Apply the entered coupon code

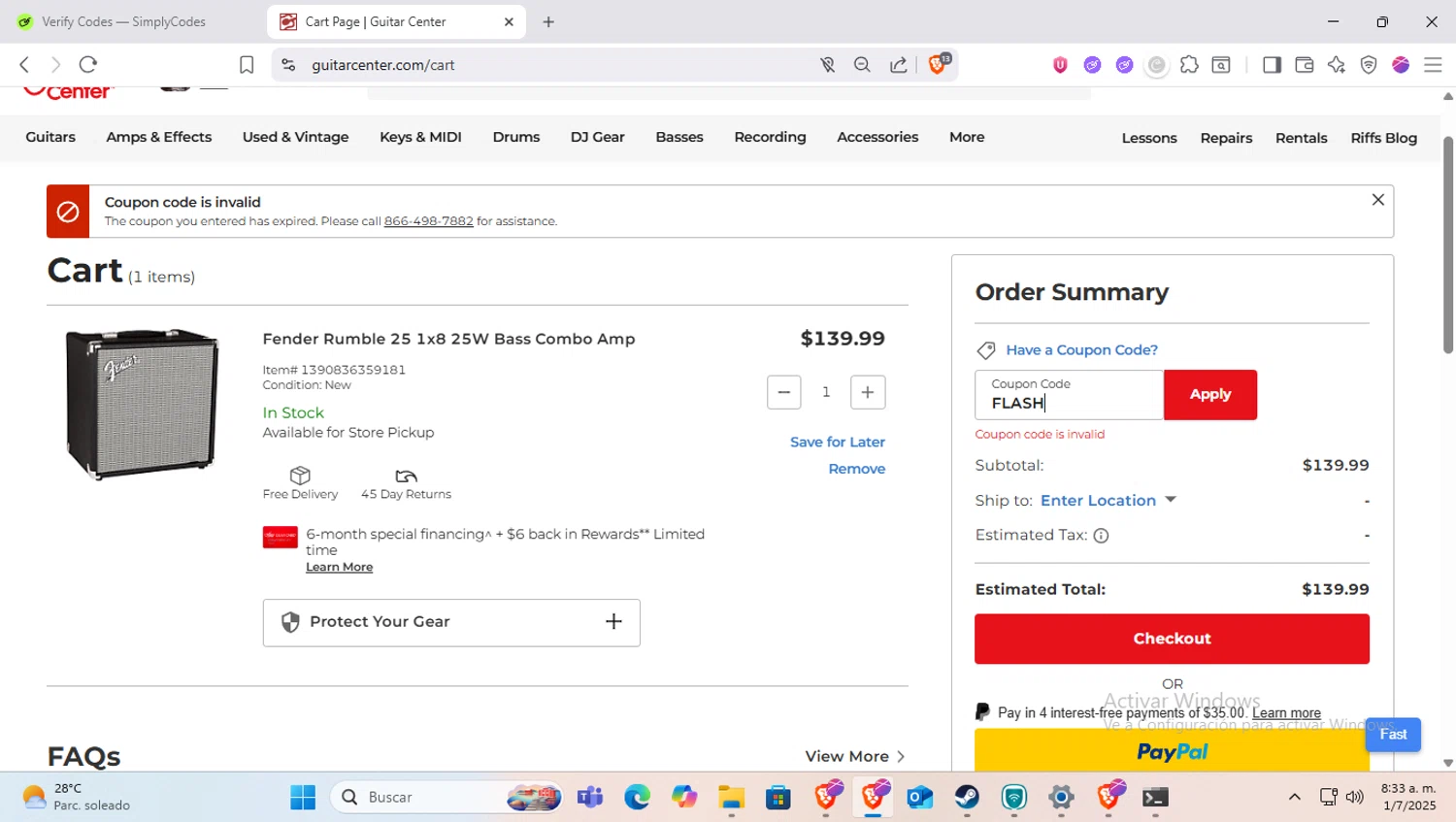(x=1210, y=395)
